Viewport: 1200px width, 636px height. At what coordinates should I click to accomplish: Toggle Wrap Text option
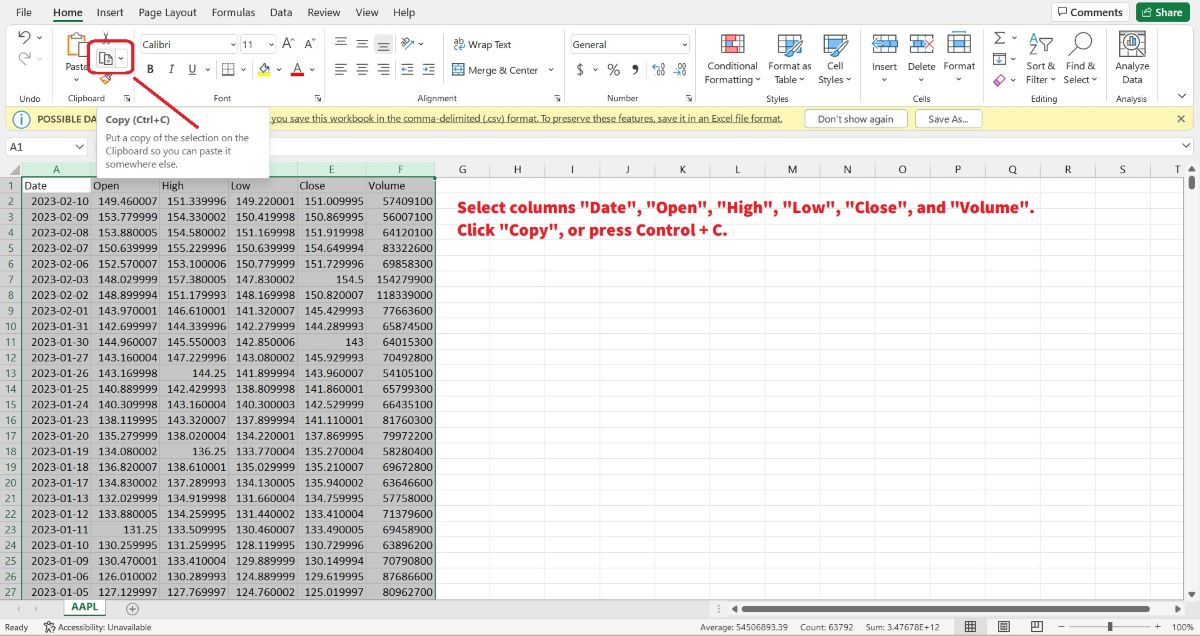point(481,44)
